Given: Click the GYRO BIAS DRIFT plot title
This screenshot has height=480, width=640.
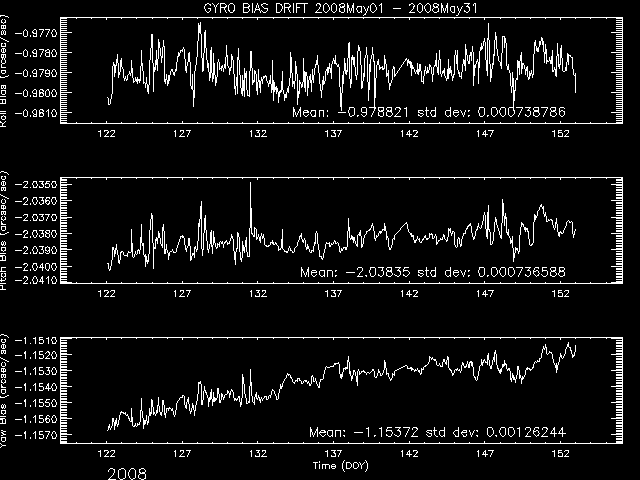Looking at the screenshot, I should [319, 7].
